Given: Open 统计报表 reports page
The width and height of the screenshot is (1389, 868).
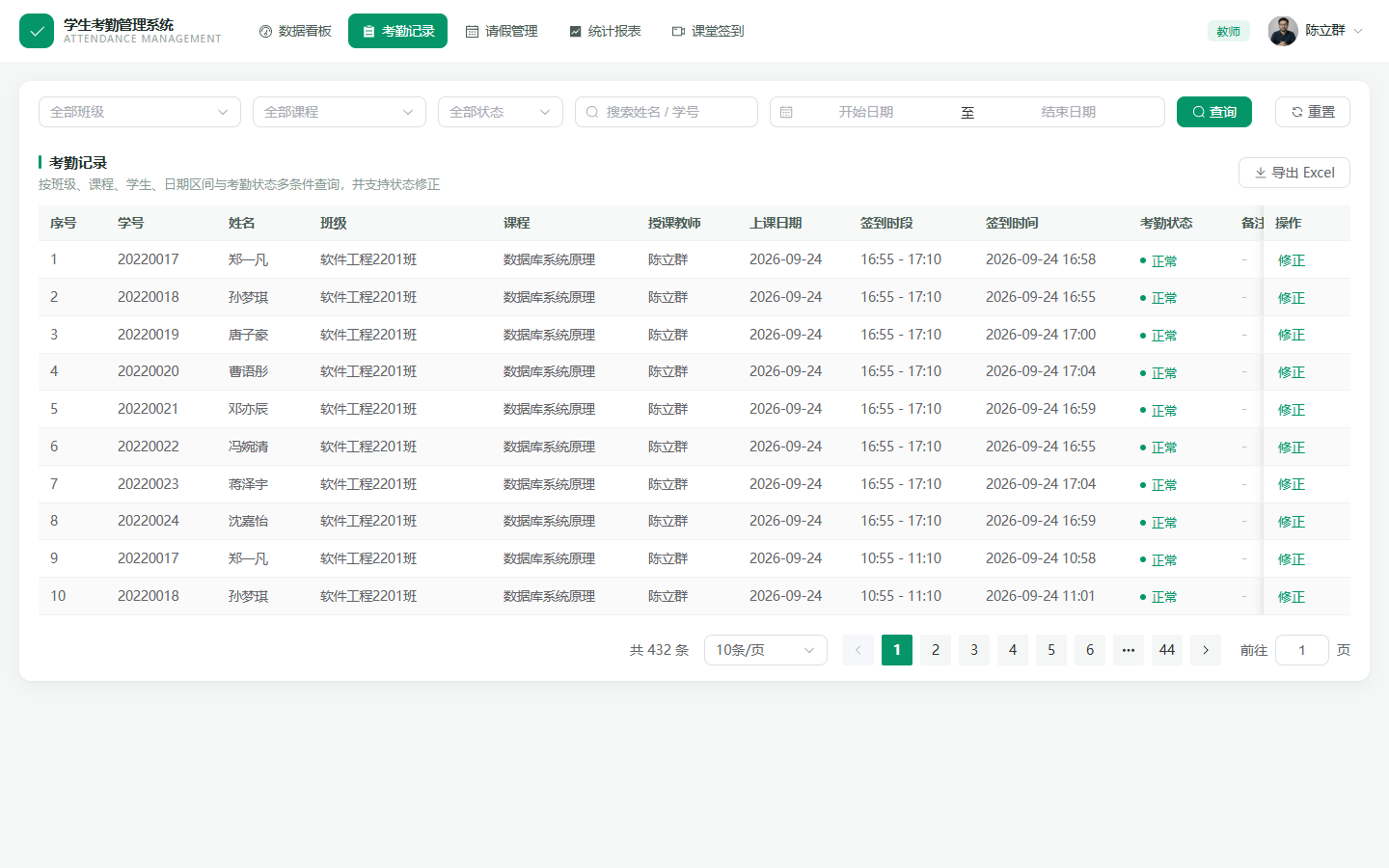Looking at the screenshot, I should (605, 31).
